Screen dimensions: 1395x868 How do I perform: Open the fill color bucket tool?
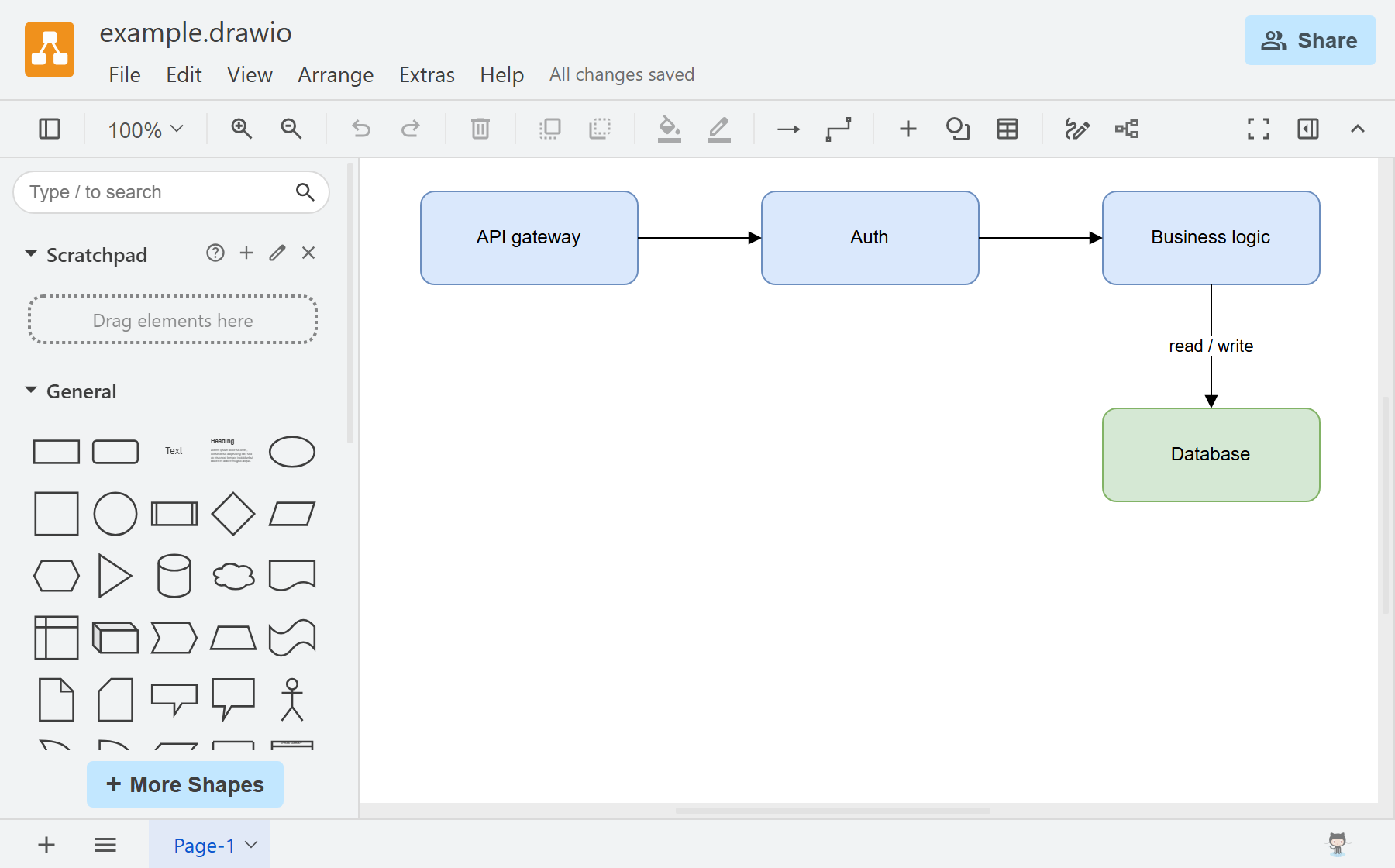coord(670,129)
